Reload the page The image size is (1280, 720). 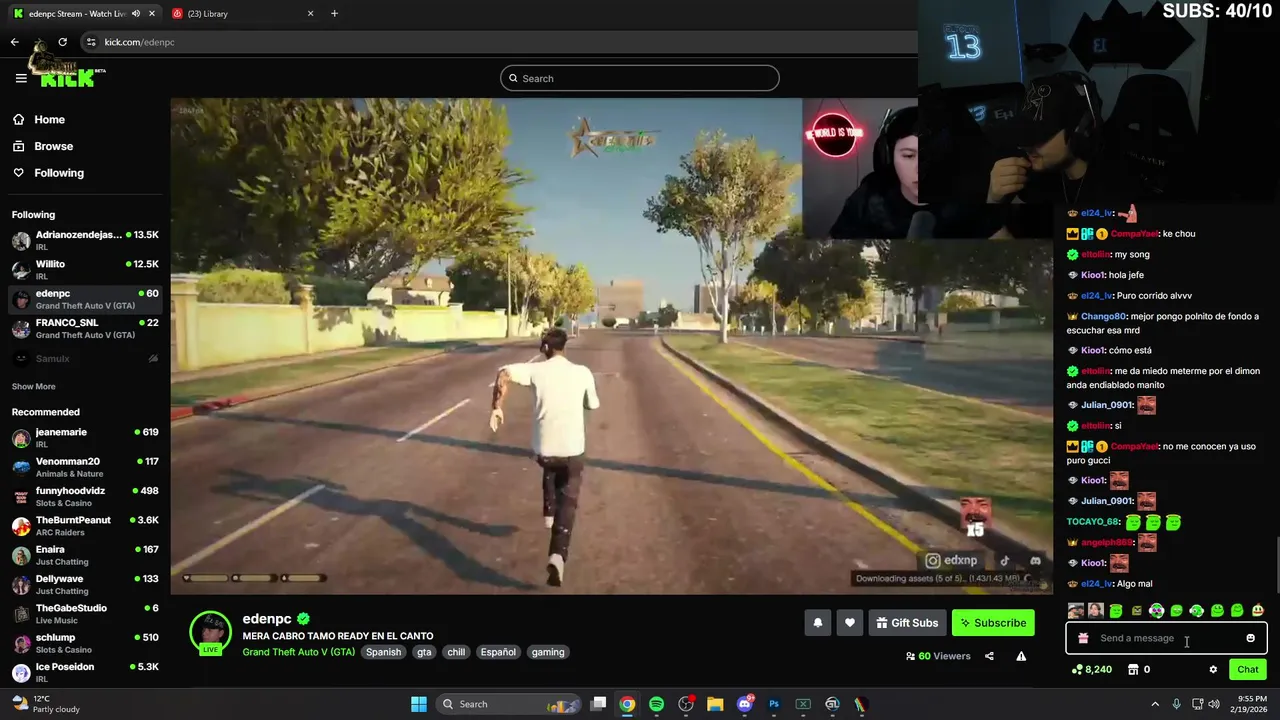tap(62, 42)
